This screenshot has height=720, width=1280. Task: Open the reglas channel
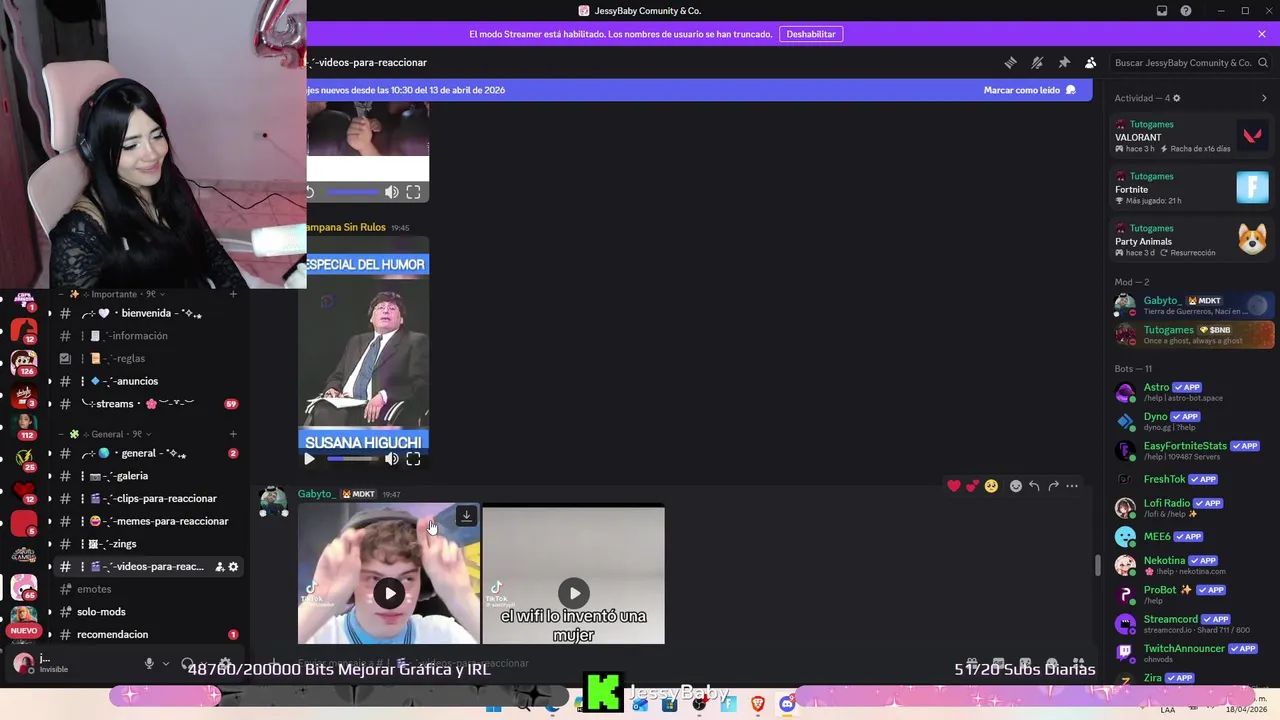click(148, 358)
